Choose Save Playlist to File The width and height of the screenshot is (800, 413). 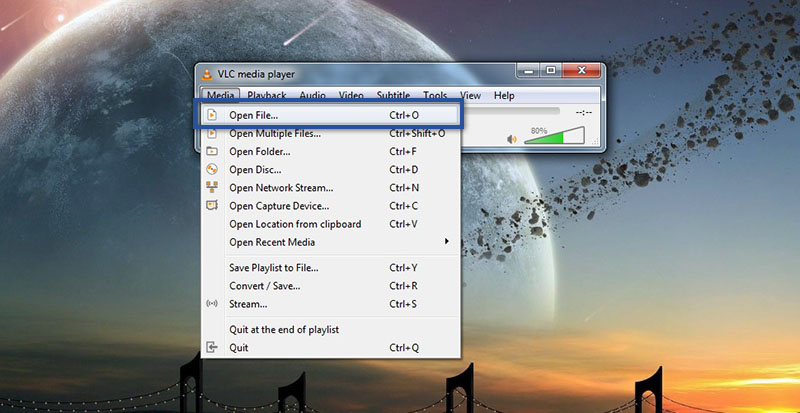(273, 268)
